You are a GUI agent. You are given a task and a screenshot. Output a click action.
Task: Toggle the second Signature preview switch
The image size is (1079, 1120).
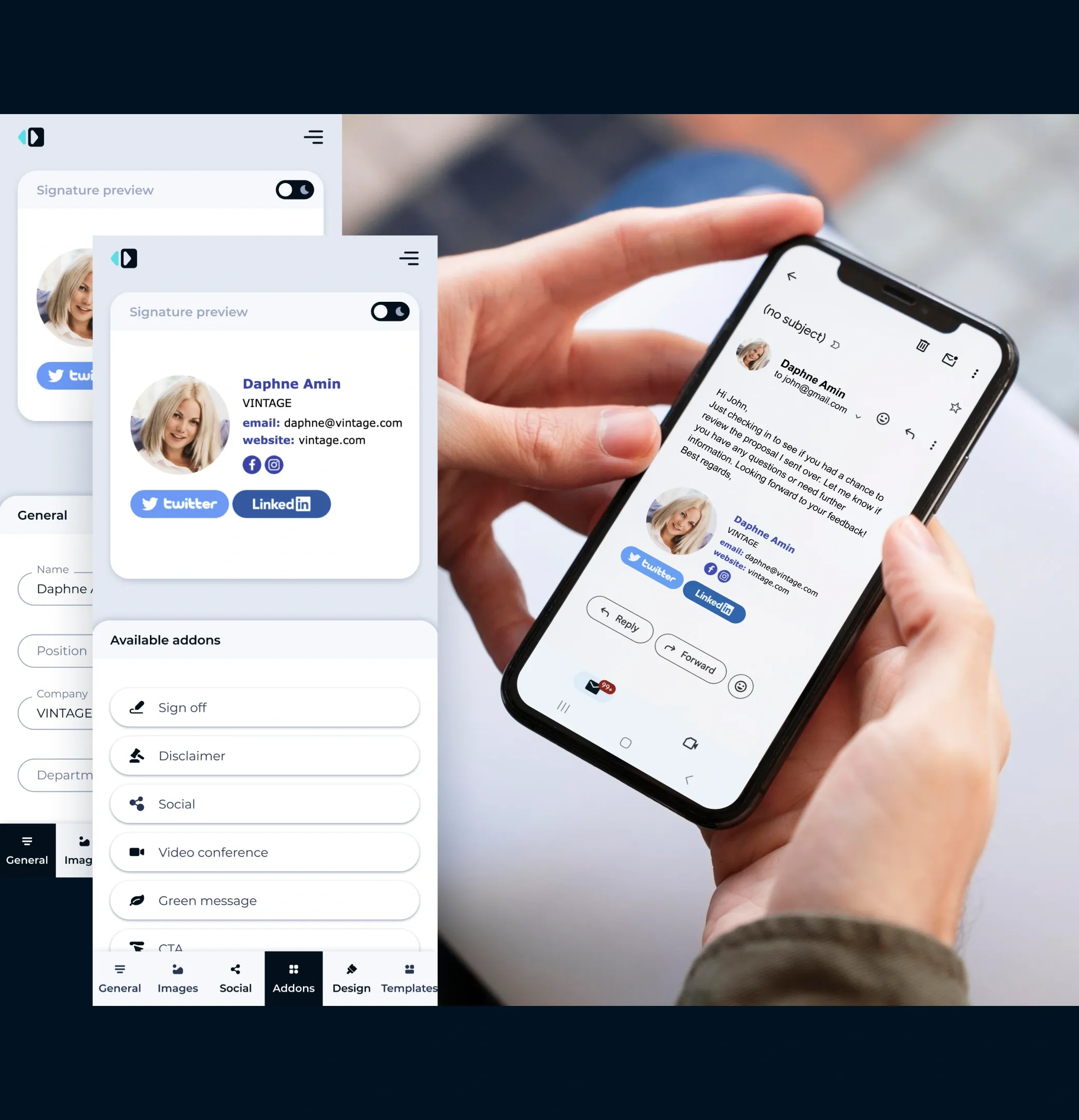(388, 310)
